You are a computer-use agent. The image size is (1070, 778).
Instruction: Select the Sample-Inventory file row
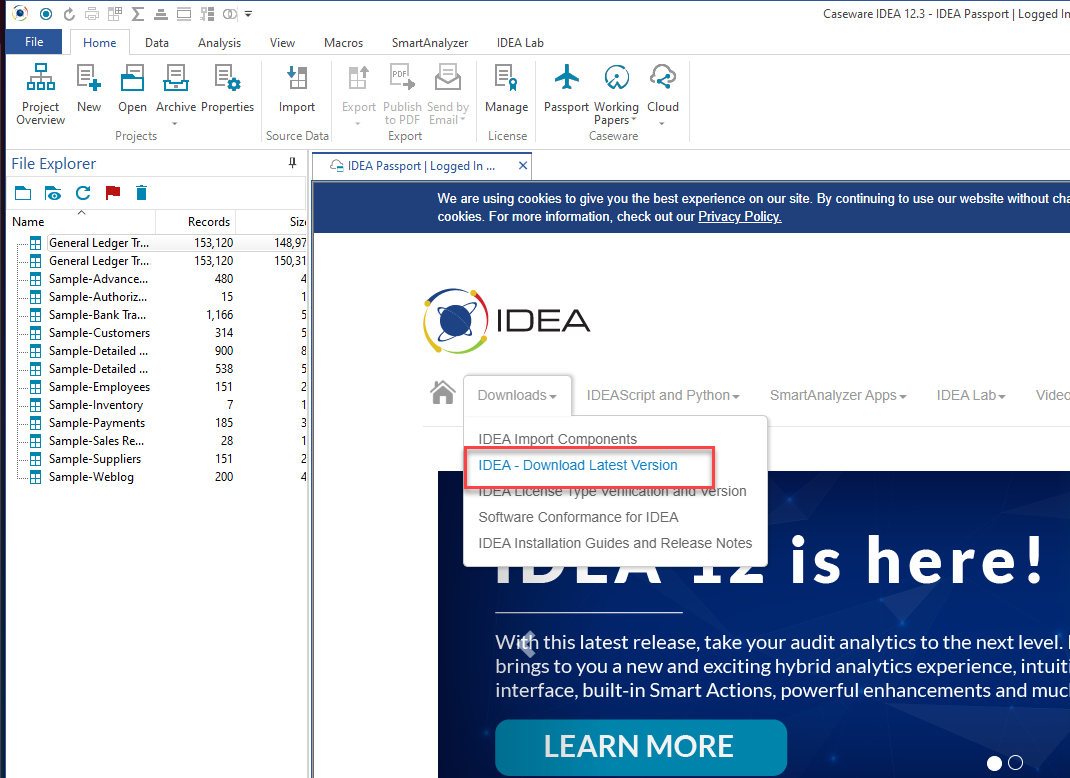click(96, 405)
